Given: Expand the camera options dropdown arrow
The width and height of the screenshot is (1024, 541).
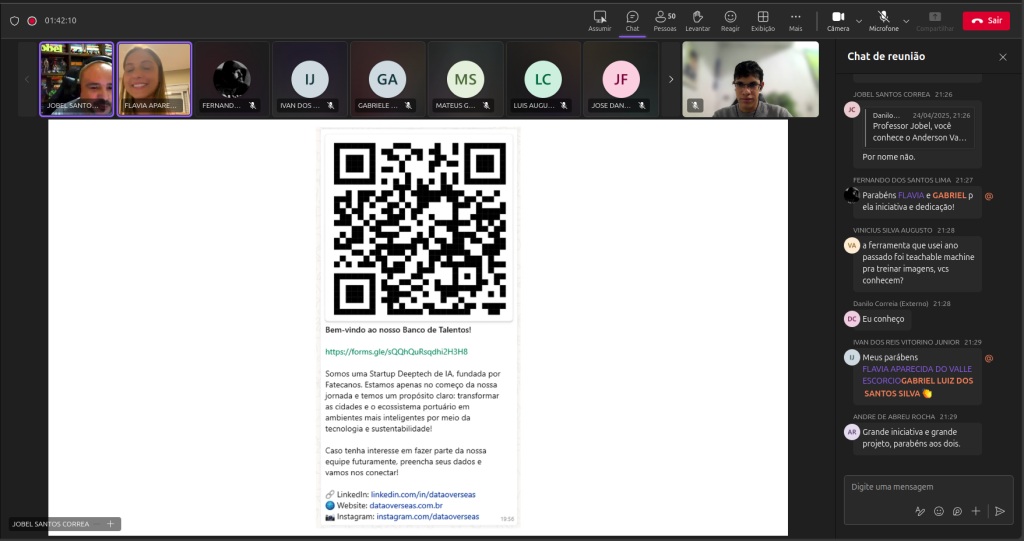Looking at the screenshot, I should tap(860, 20).
